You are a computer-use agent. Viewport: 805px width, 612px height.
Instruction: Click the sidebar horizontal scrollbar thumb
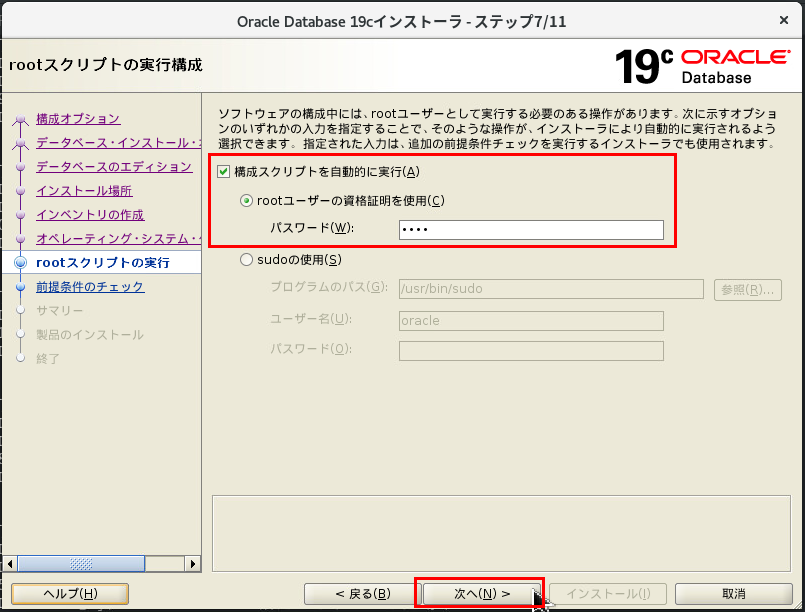pyautogui.click(x=81, y=564)
